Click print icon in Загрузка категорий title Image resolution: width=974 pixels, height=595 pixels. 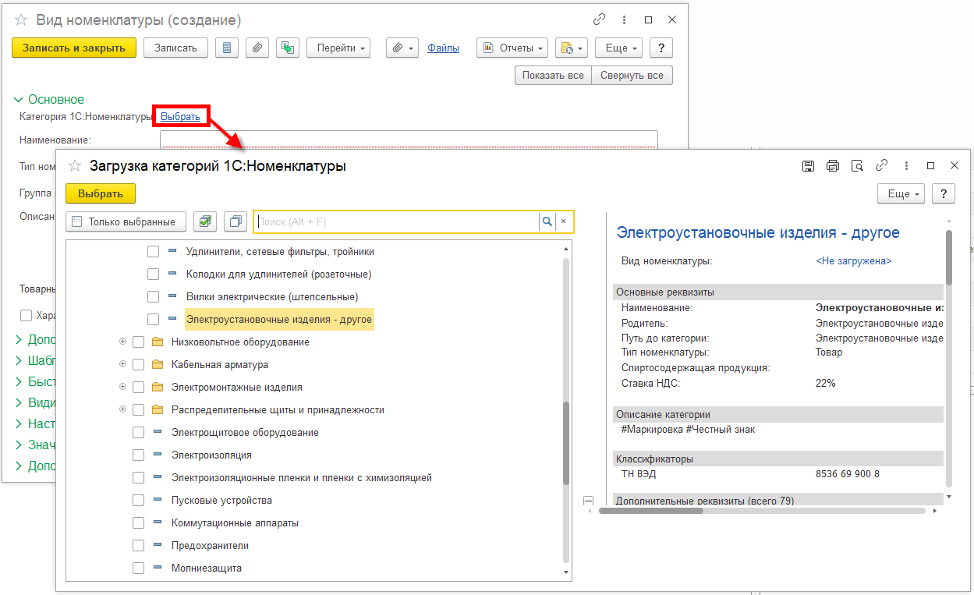pyautogui.click(x=832, y=166)
